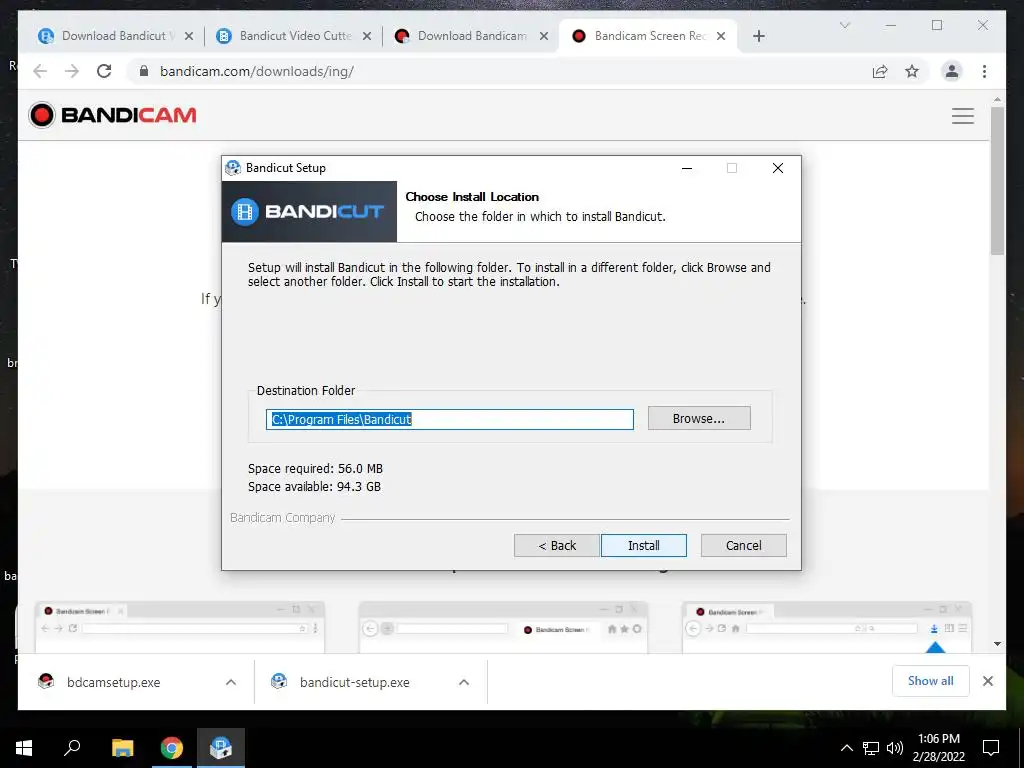Click the Bandicam logo on the page
Screen dimensions: 1024x768
112,115
